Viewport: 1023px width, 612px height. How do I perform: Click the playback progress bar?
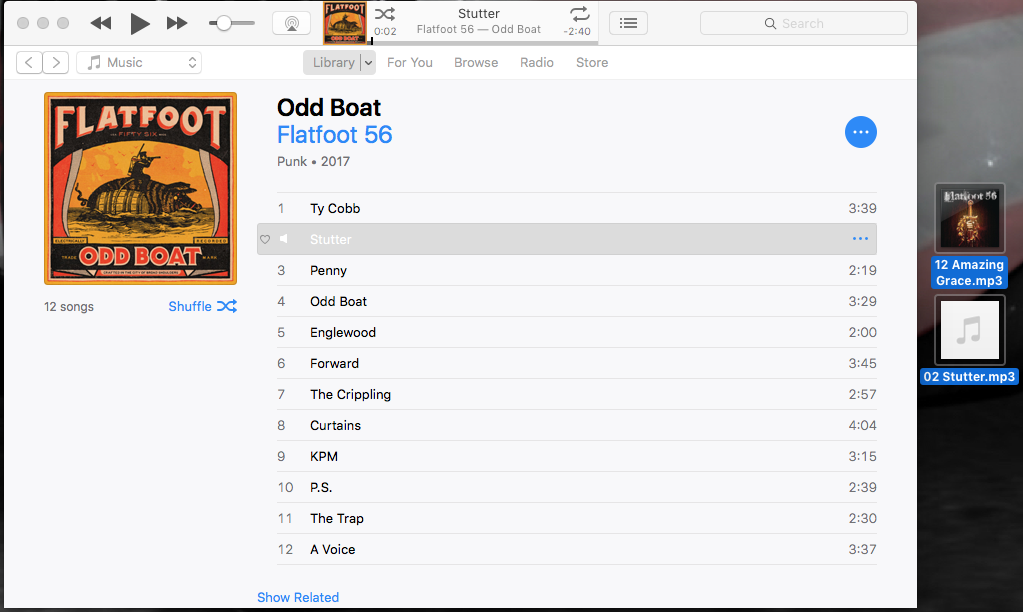tap(484, 43)
